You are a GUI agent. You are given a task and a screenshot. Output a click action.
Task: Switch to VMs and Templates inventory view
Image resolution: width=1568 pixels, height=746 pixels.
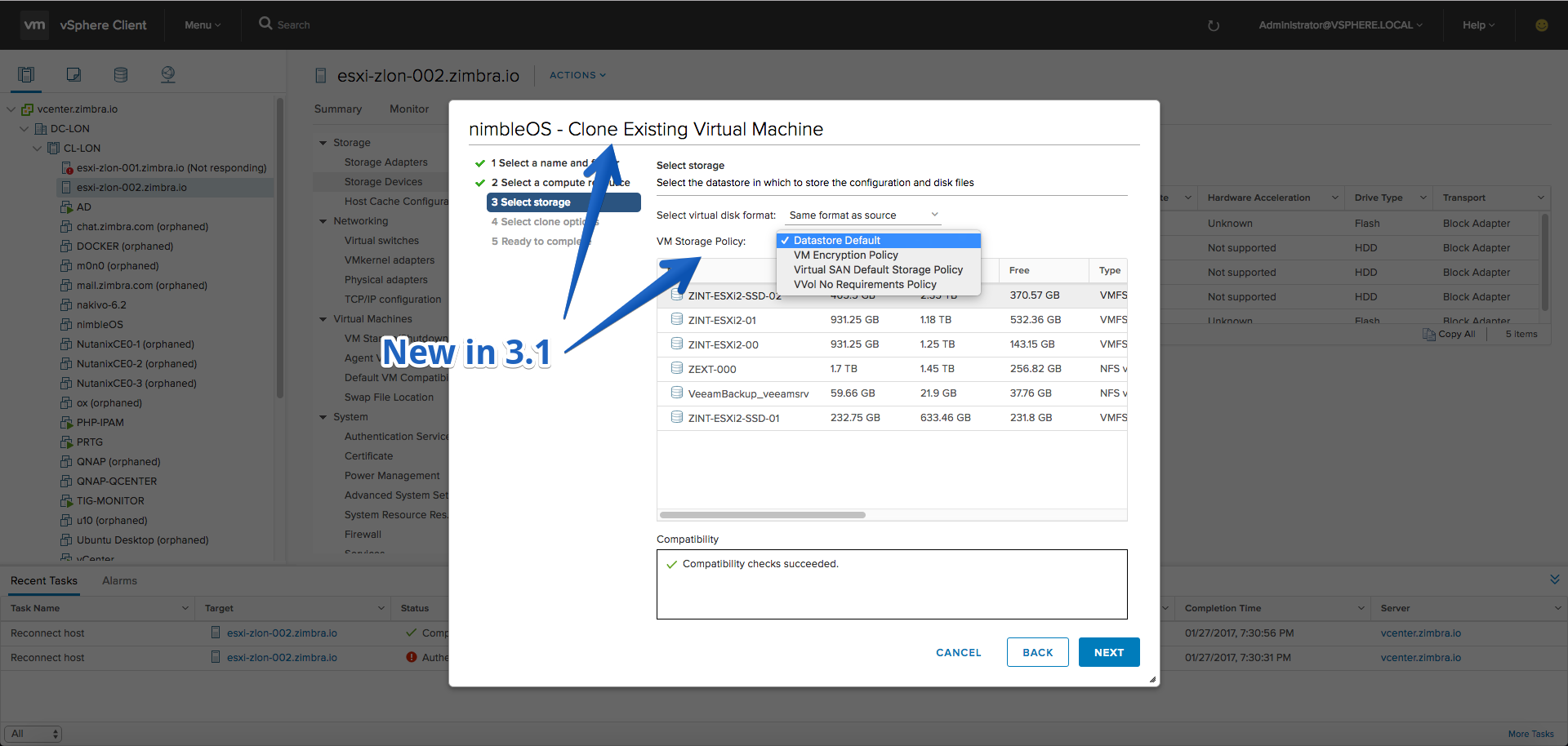point(73,75)
